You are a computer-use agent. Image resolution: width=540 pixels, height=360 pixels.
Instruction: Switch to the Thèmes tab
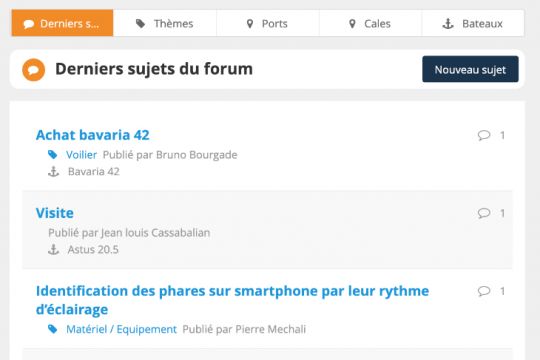pos(165,23)
